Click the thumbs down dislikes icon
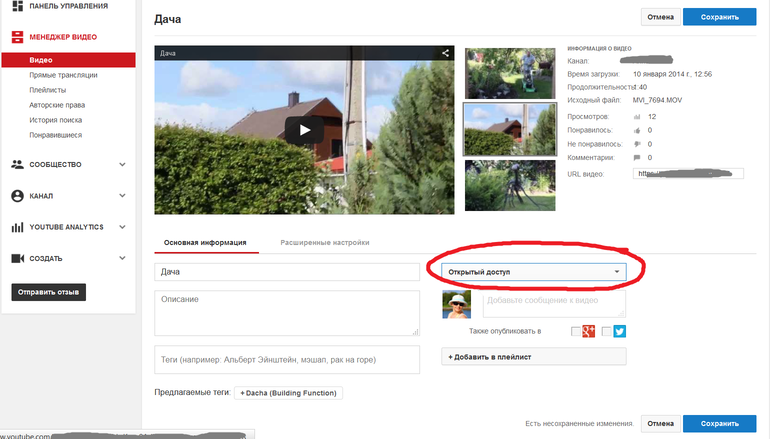The height and width of the screenshot is (439, 770). (637, 144)
